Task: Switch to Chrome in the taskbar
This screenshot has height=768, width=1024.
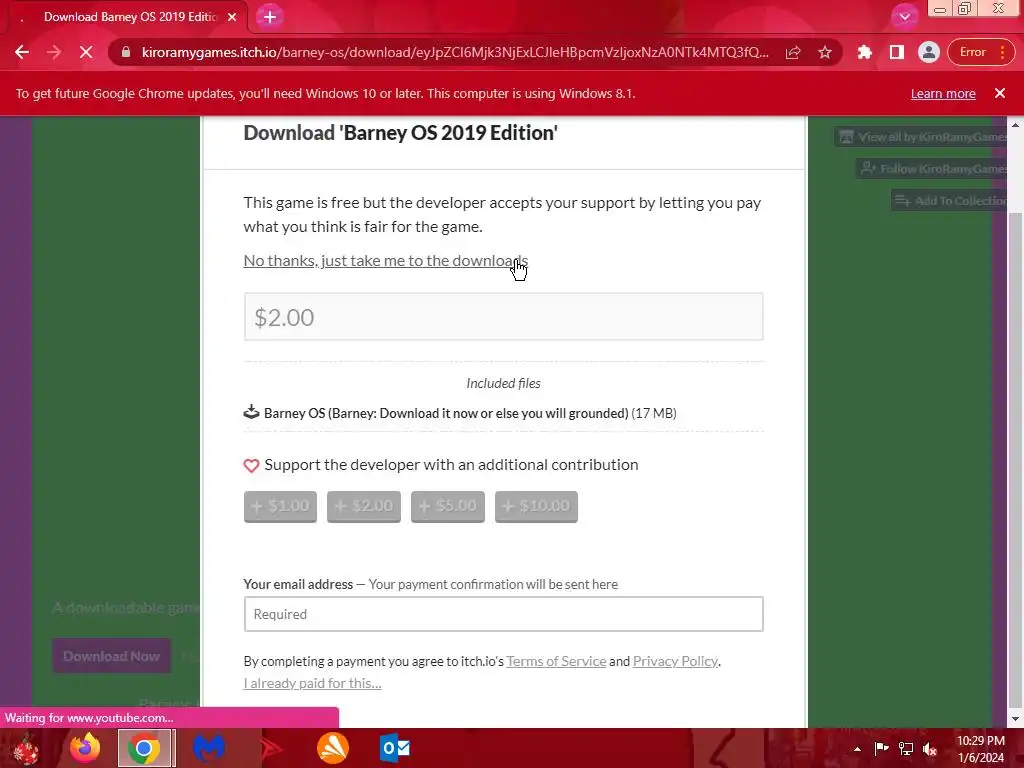Action: [145, 748]
